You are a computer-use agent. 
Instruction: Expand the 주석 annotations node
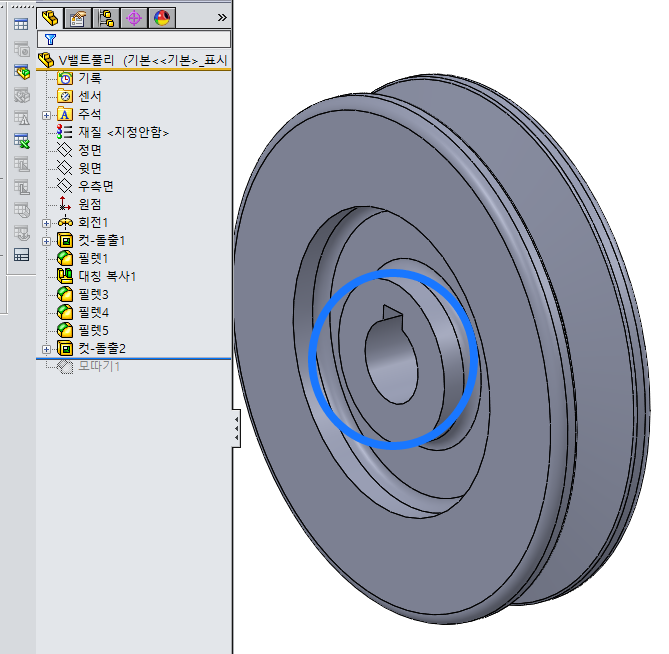tap(47, 115)
